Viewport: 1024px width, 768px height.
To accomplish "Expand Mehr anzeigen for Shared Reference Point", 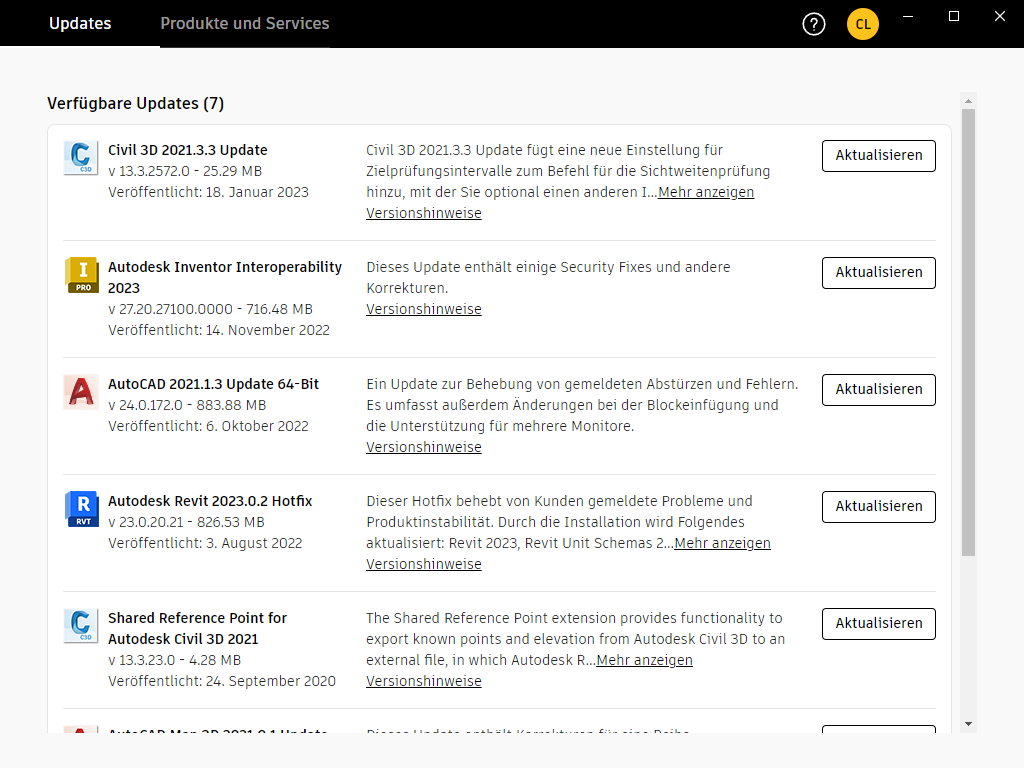I will tap(644, 660).
